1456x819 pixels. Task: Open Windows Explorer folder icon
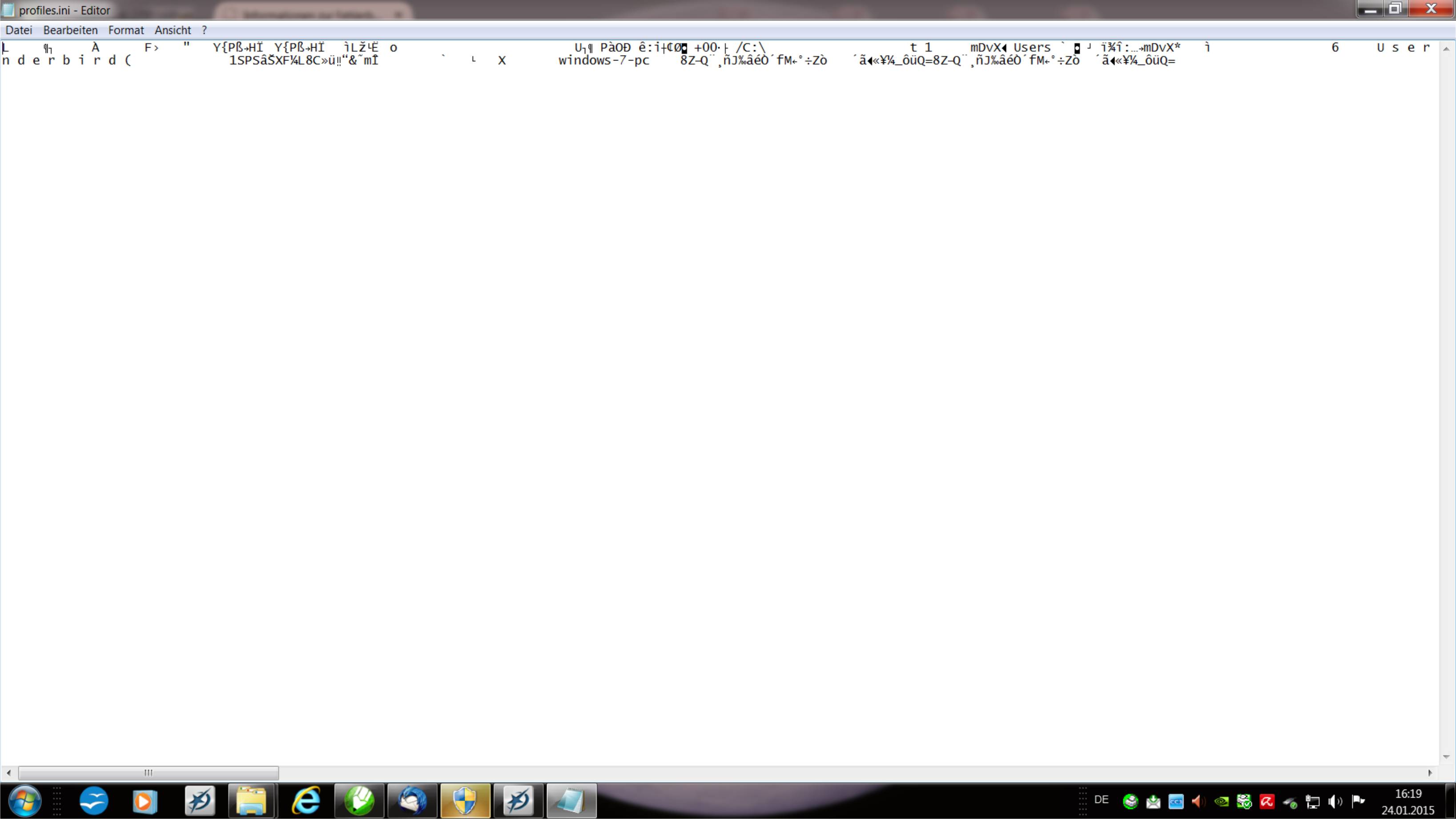251,800
